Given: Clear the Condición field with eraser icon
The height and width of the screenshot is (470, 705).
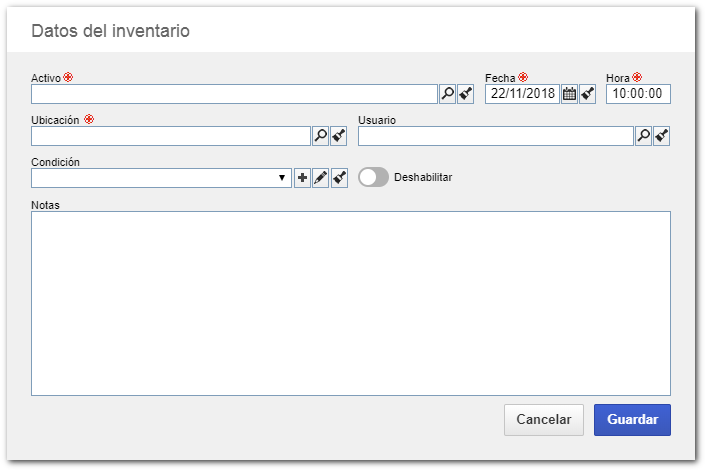Looking at the screenshot, I should point(339,178).
